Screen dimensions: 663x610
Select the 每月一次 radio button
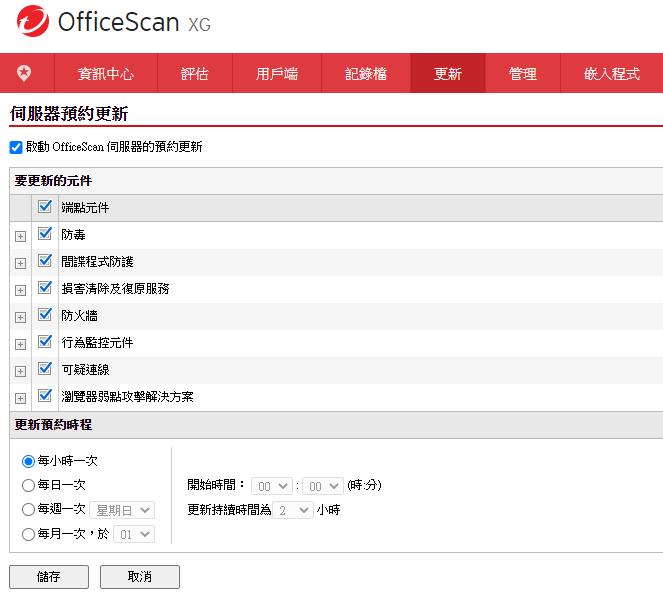28,534
